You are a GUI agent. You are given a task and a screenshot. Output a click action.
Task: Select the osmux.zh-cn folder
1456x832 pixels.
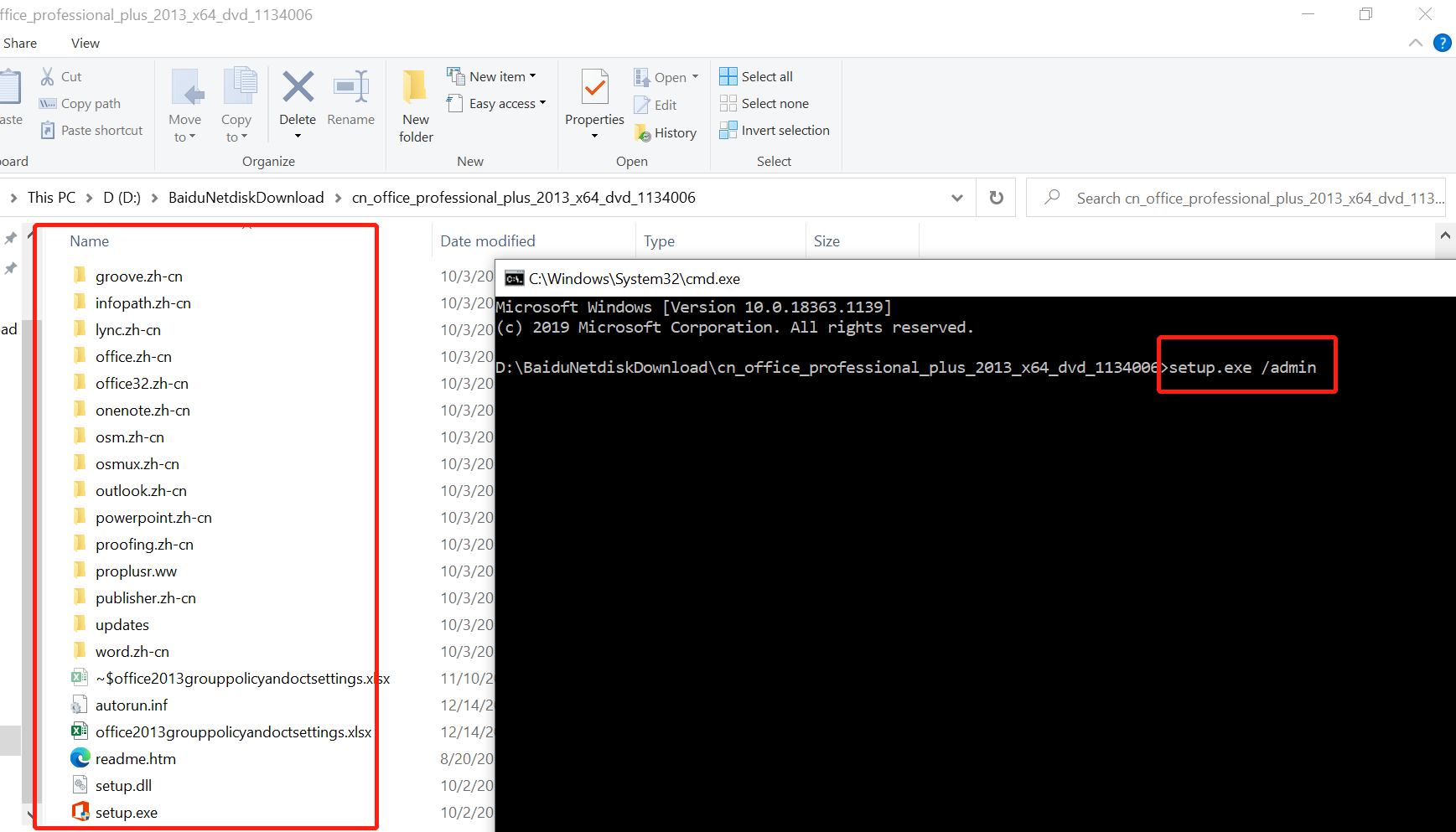137,464
